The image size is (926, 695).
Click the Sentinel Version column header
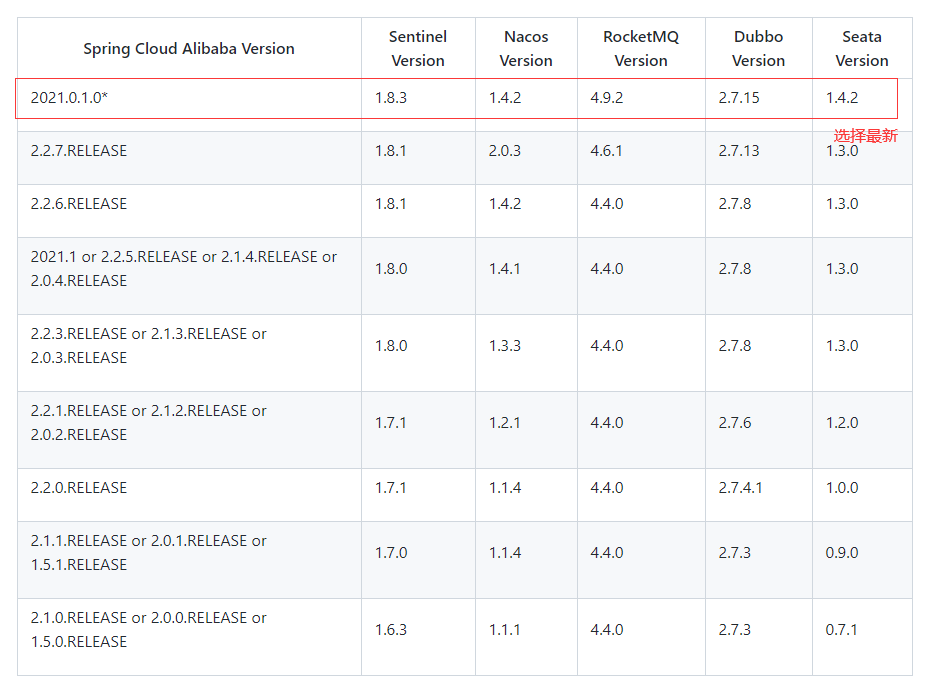click(x=418, y=48)
